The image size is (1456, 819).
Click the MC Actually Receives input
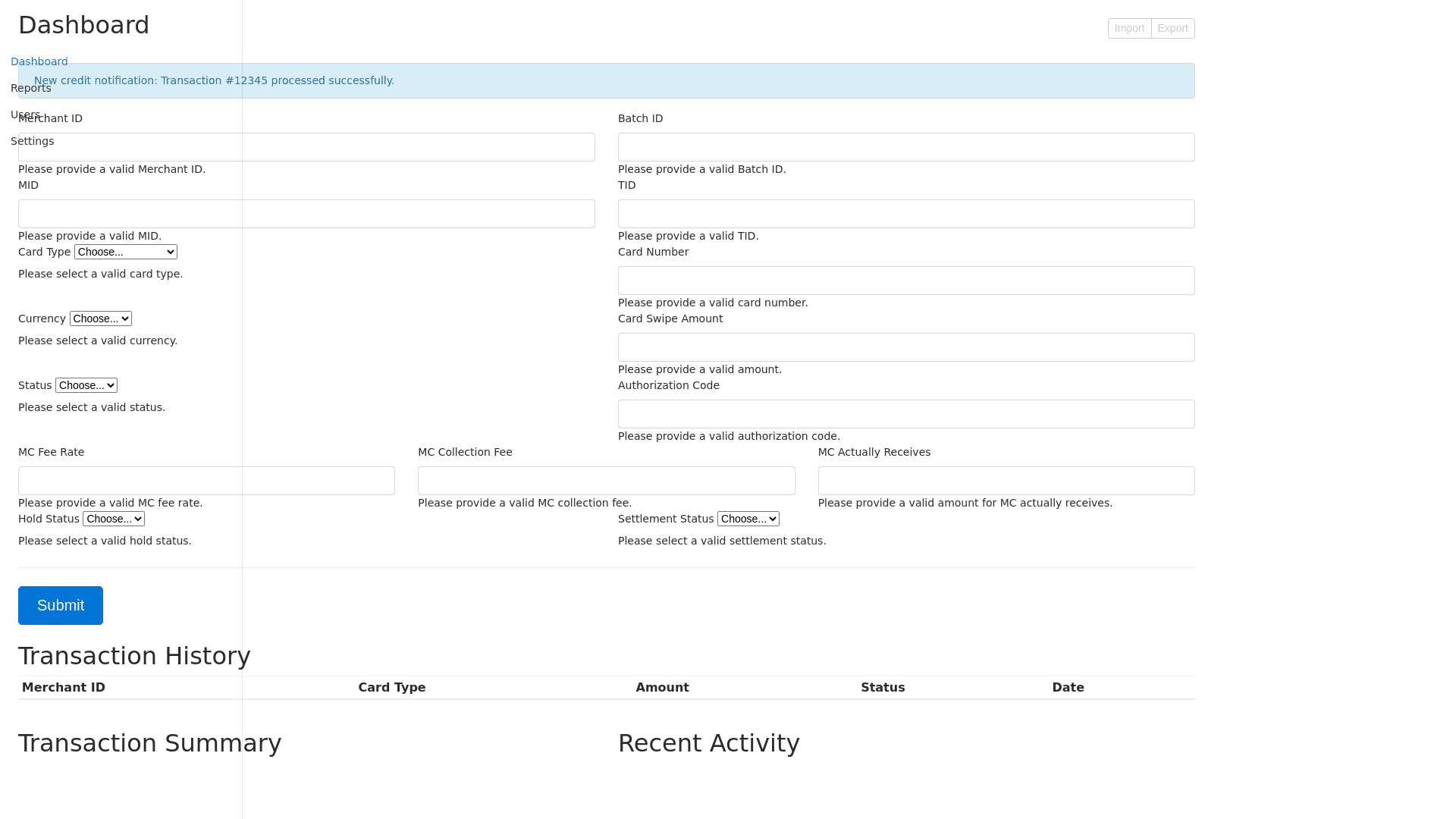1006,481
